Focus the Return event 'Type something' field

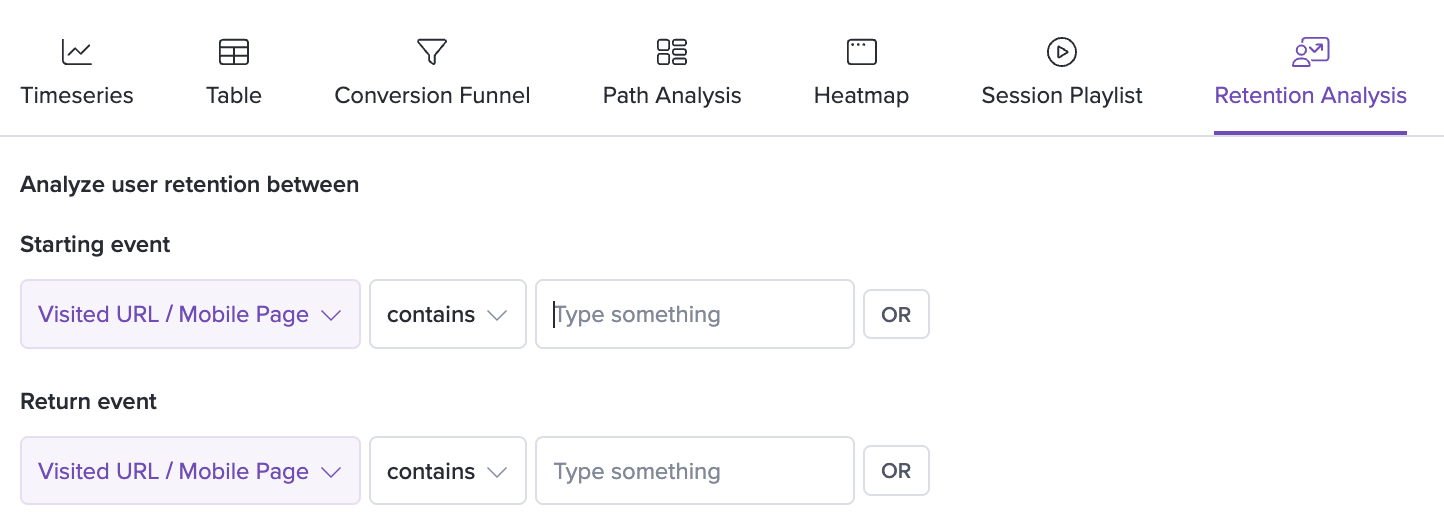click(x=695, y=471)
